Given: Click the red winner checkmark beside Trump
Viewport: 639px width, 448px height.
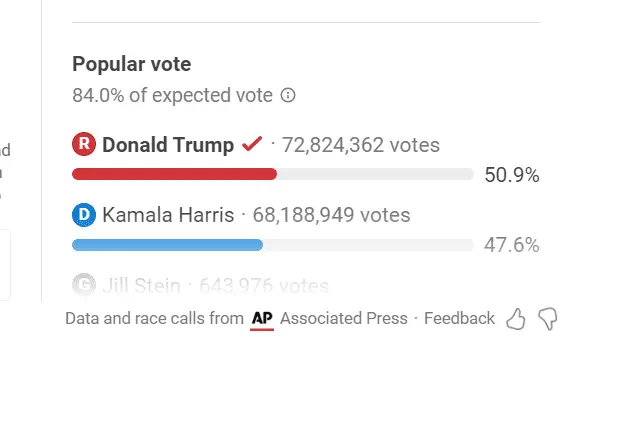Looking at the screenshot, I should coord(252,145).
